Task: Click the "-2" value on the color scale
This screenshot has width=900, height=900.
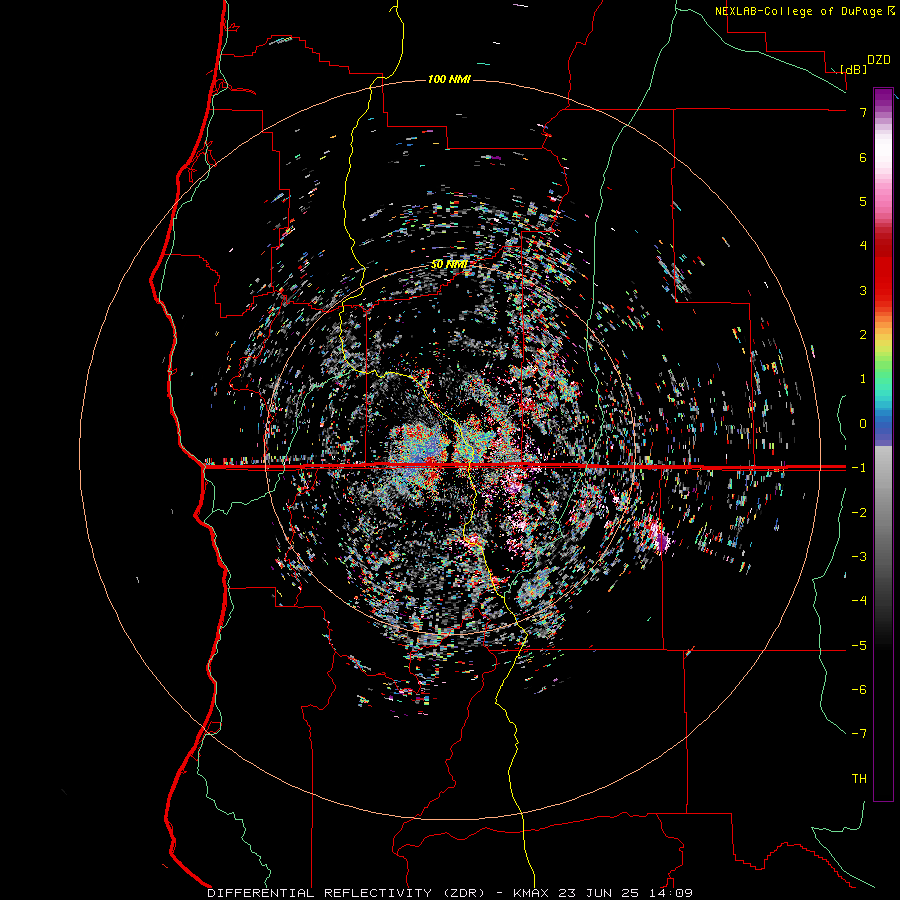Action: (x=859, y=513)
